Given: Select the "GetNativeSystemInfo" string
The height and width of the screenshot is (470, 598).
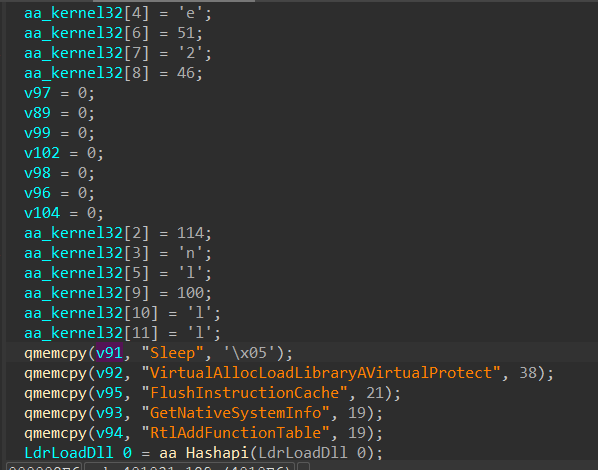Looking at the screenshot, I should 235,413.
